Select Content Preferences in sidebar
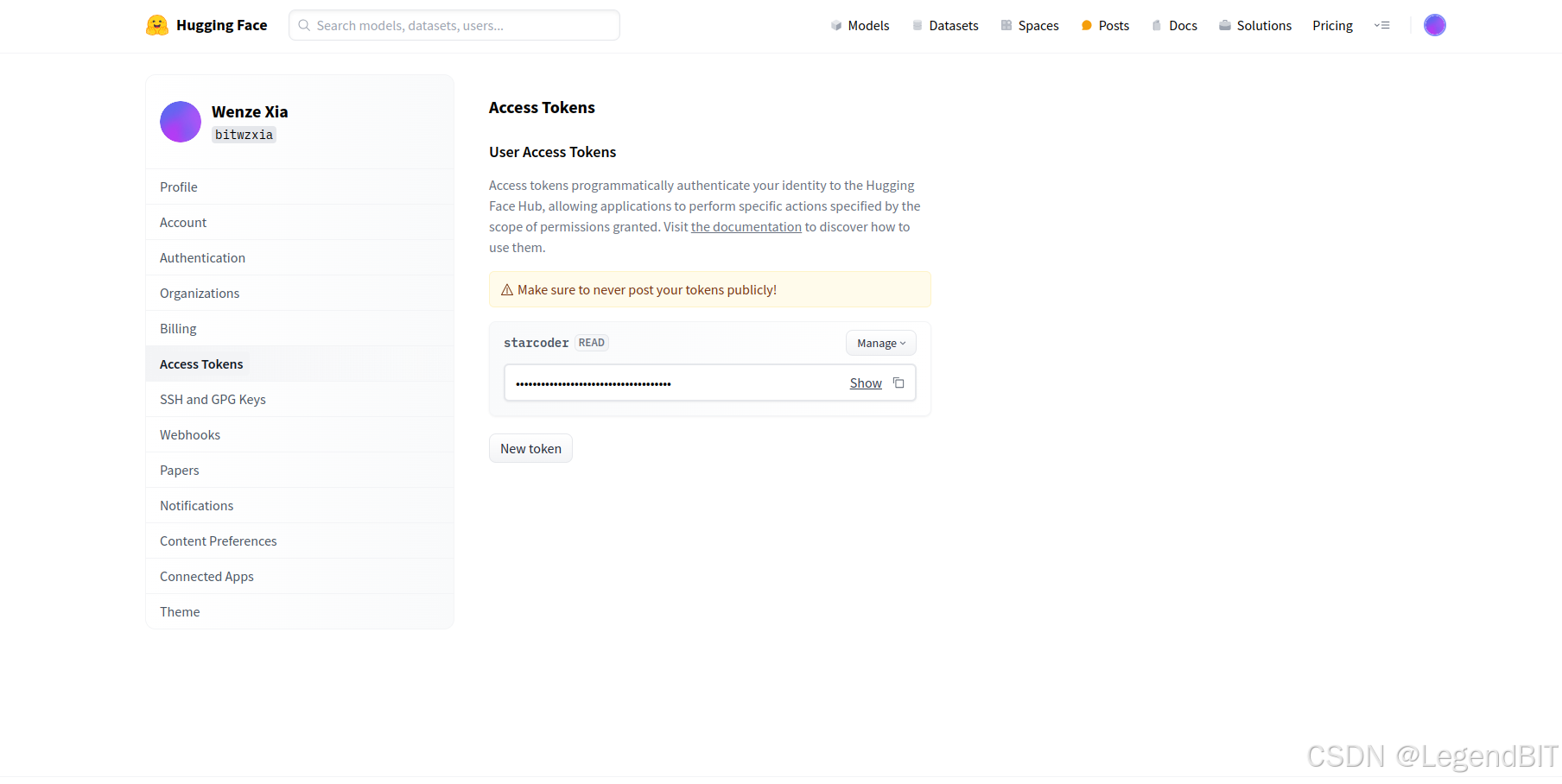This screenshot has height=784, width=1562. click(300, 541)
